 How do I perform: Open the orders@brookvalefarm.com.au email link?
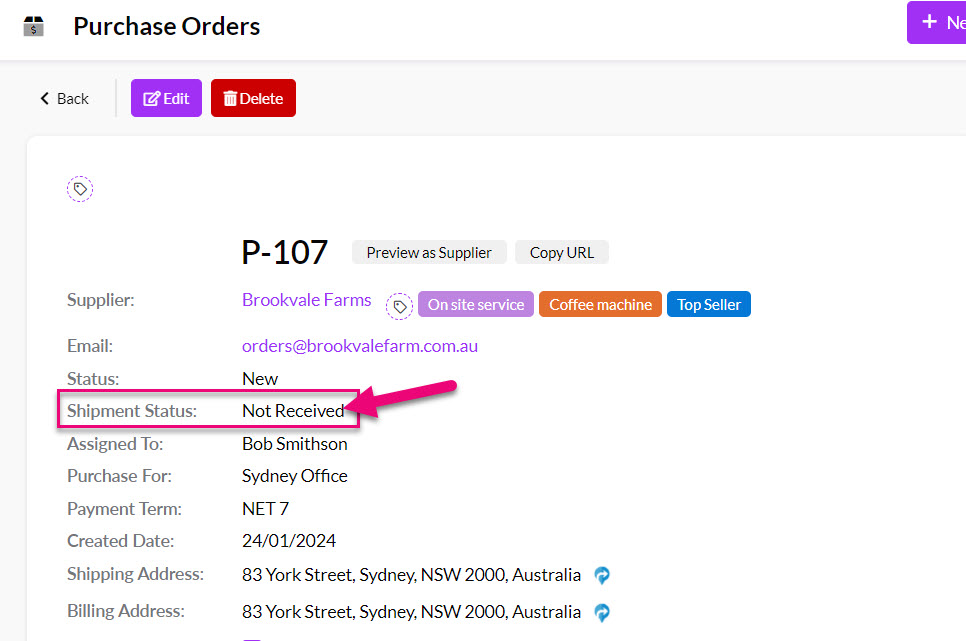[x=360, y=346]
